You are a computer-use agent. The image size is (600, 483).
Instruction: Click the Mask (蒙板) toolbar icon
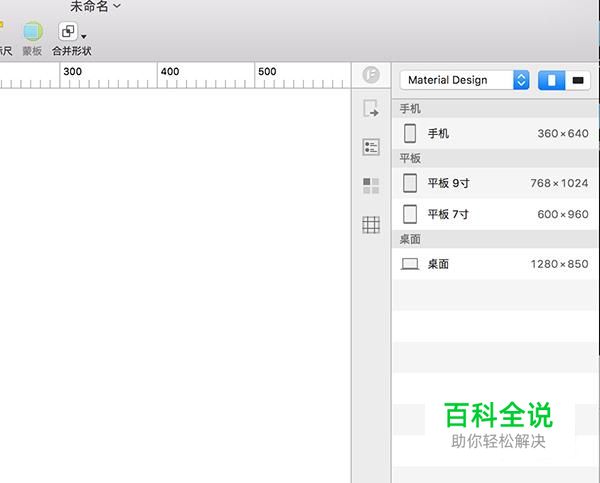(33, 32)
